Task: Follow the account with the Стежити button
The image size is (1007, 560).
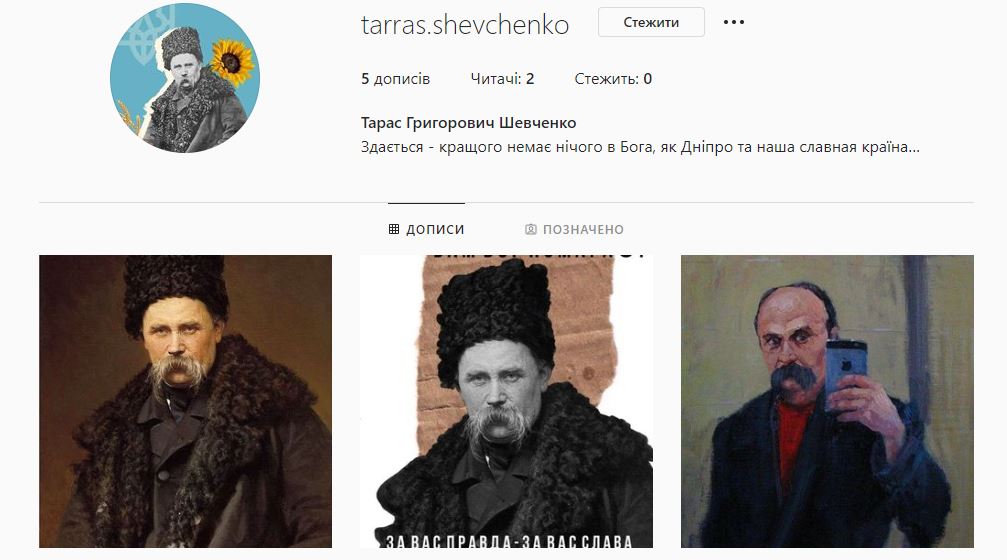Action: [x=651, y=22]
